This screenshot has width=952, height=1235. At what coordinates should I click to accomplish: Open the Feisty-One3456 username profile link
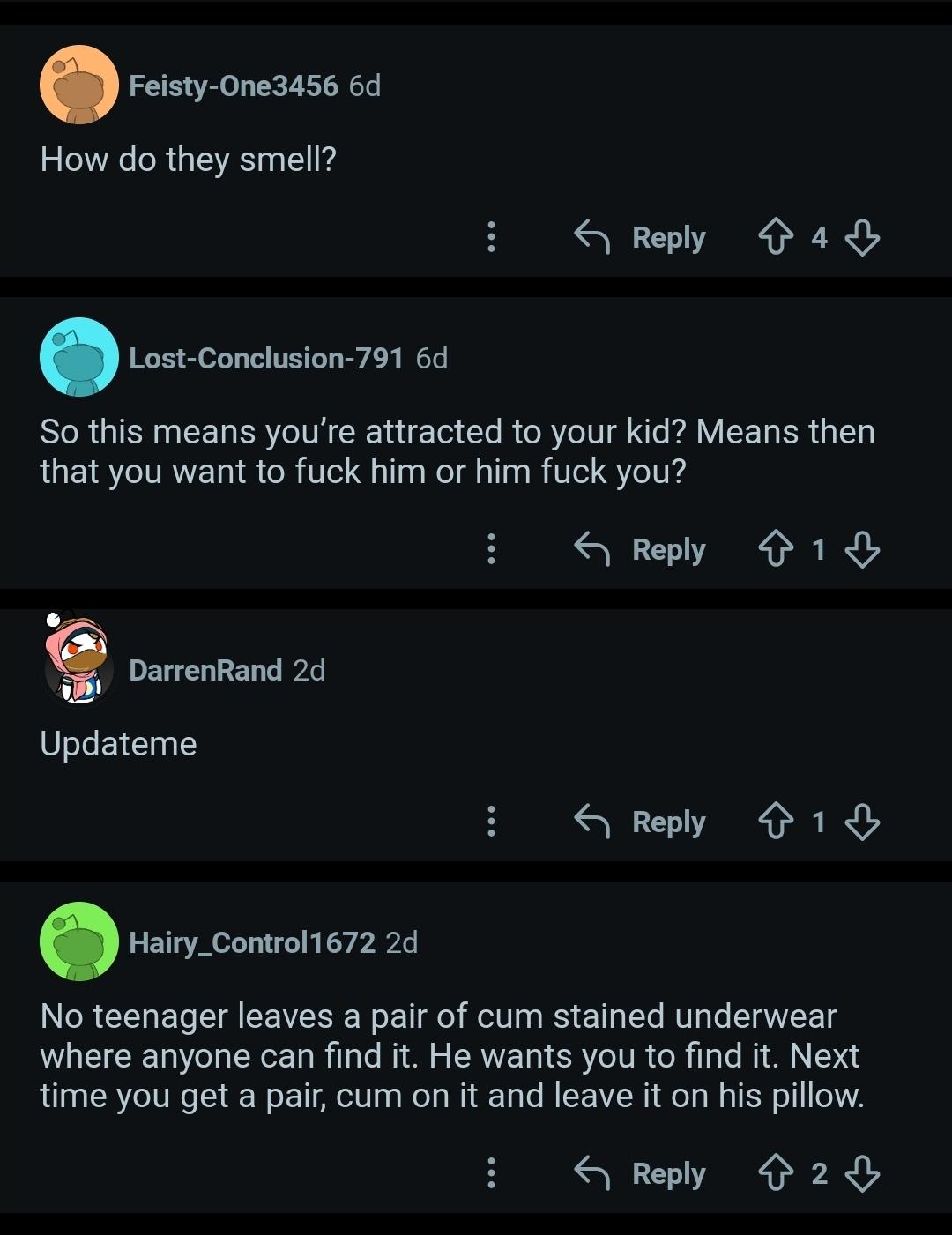(x=234, y=86)
